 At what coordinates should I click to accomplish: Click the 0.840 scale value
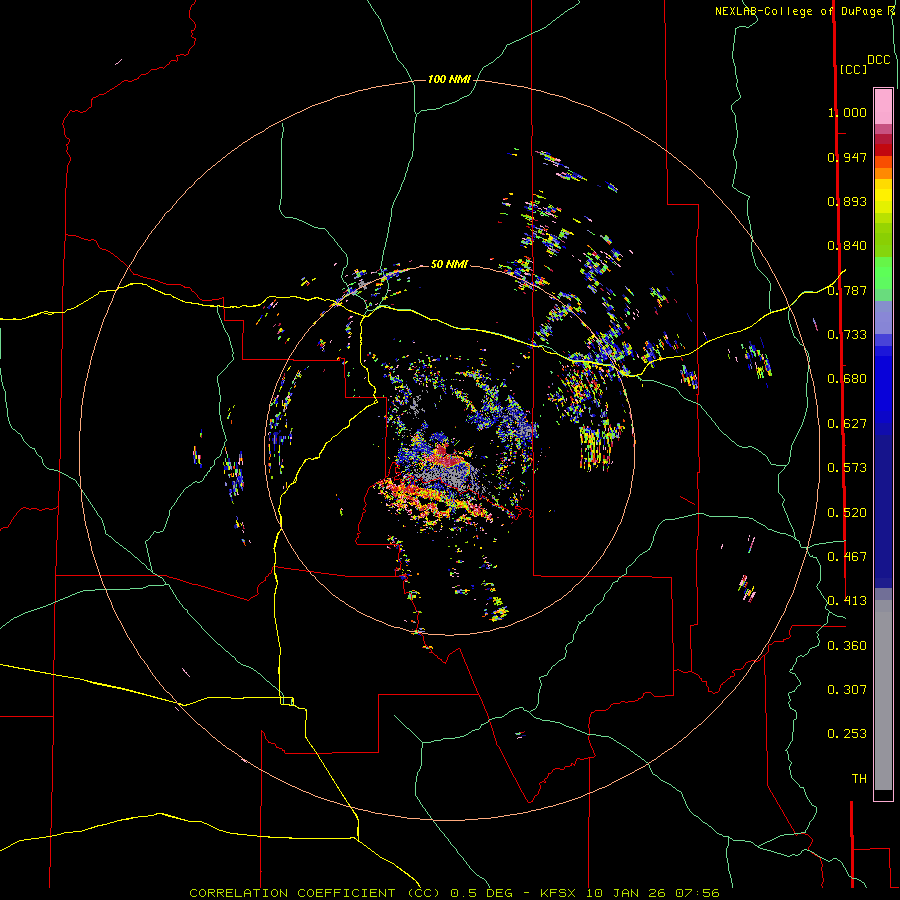tap(847, 246)
